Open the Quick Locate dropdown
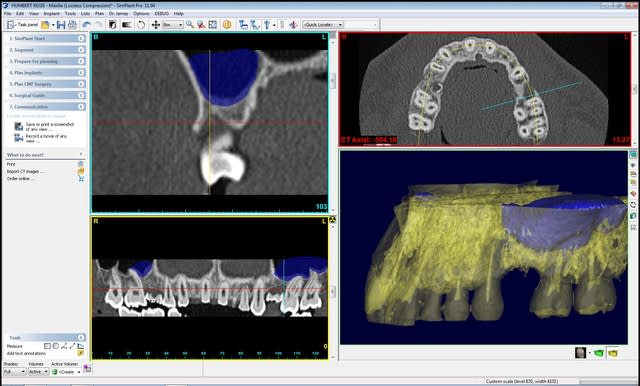Image resolution: width=640 pixels, height=386 pixels. pos(323,25)
